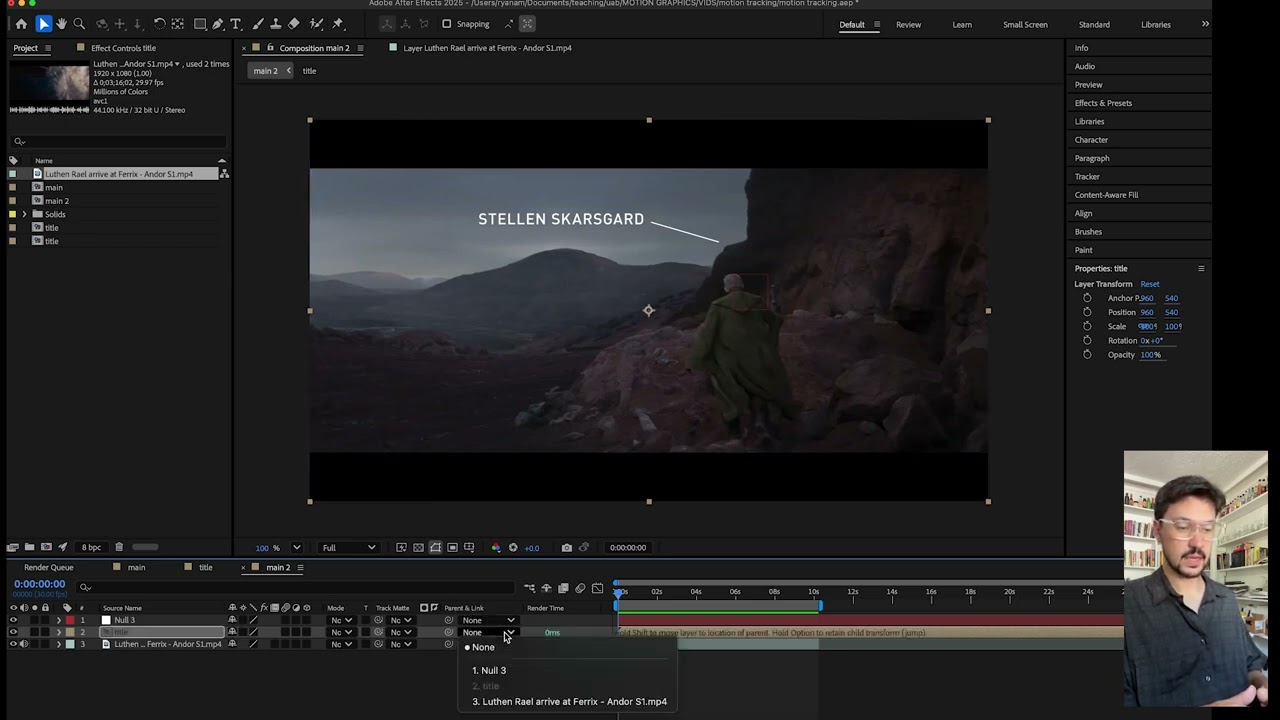Image resolution: width=1280 pixels, height=720 pixels.
Task: Open the Full resolution dropdown
Action: click(x=348, y=547)
